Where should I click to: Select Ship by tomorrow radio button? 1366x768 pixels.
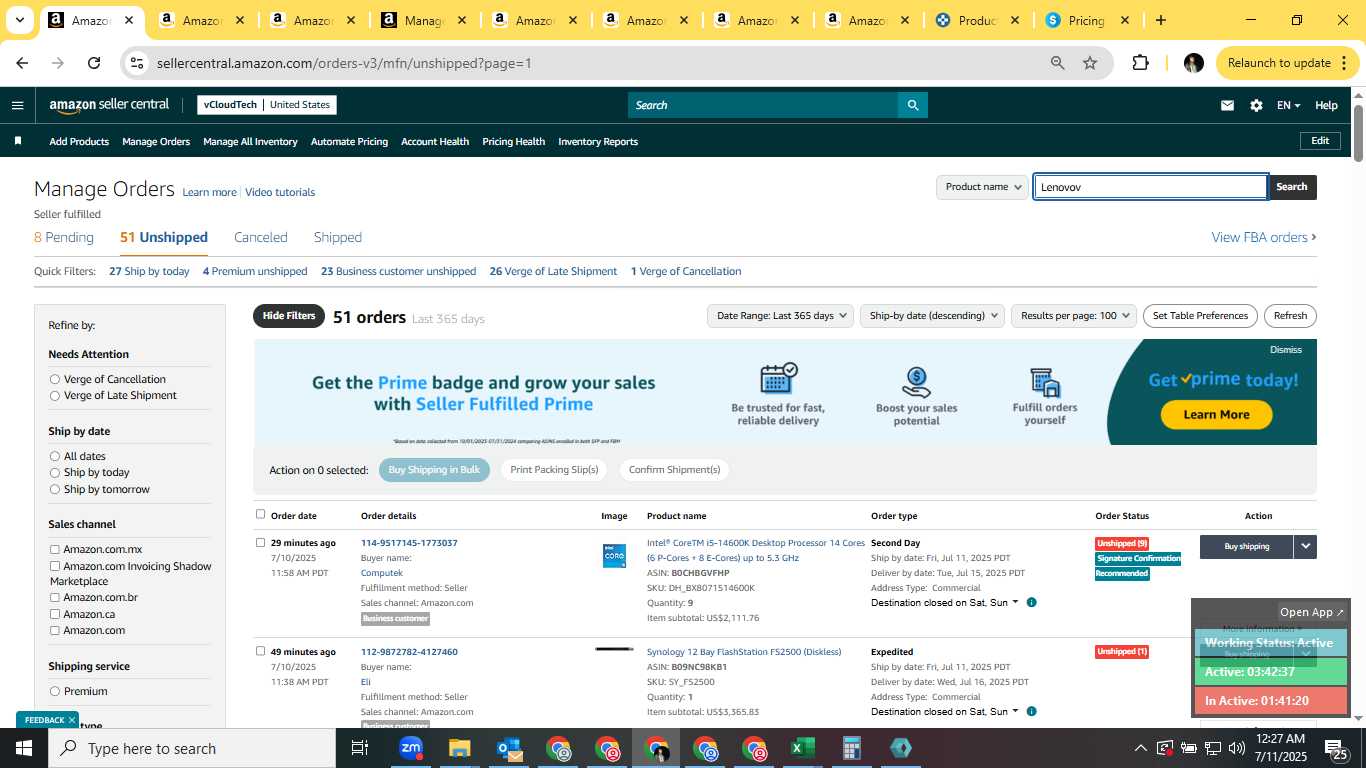55,490
